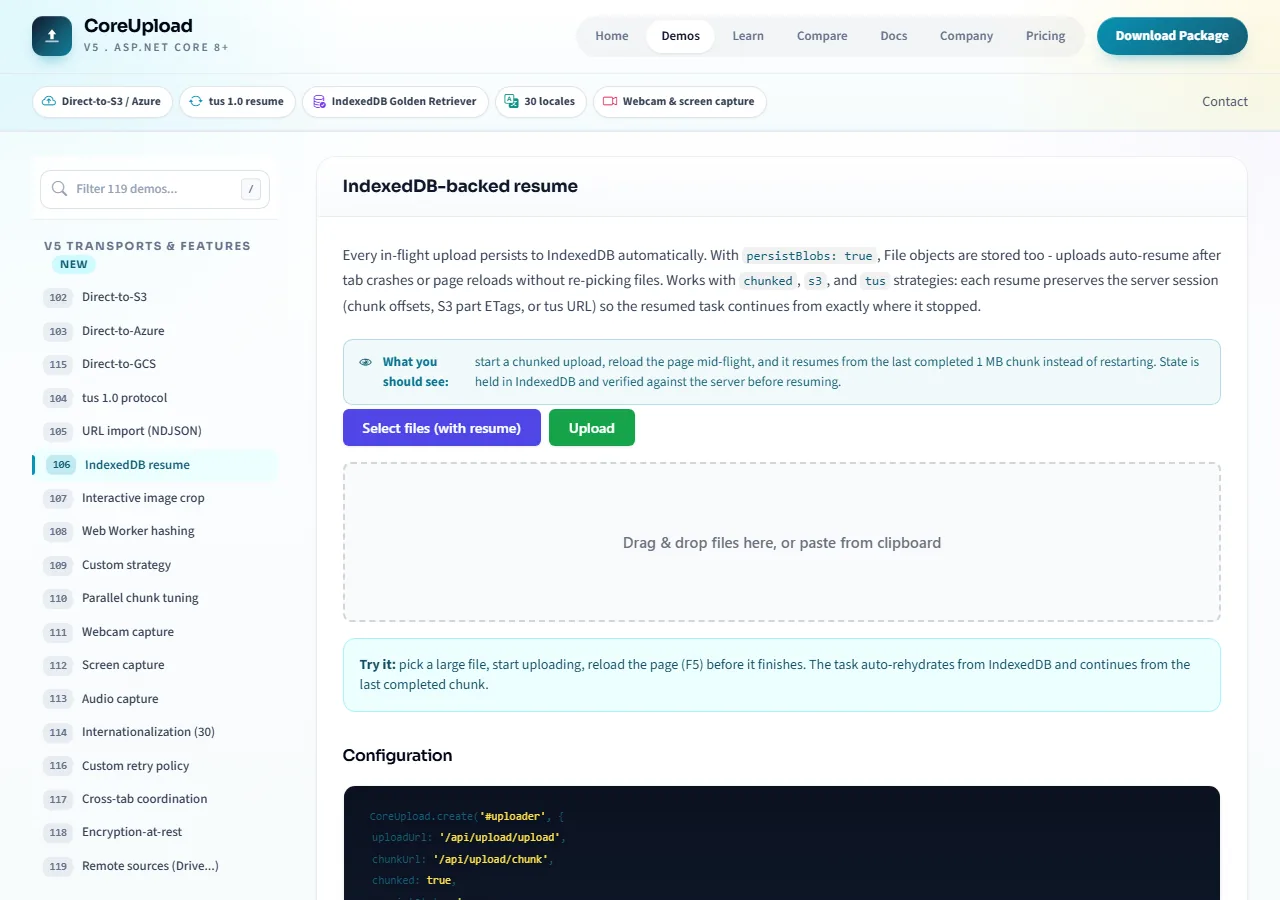Click the eye icon beside What you should see
Screen dimensions: 1280x900
[365, 362]
